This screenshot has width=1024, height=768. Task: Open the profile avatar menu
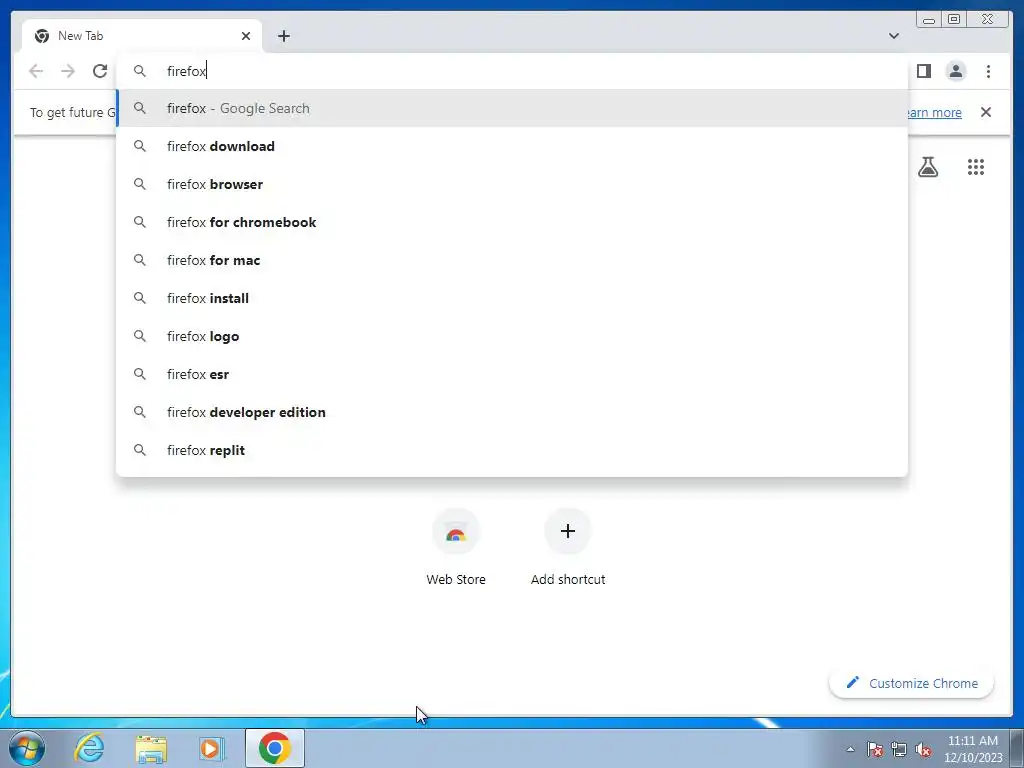pyautogui.click(x=956, y=71)
